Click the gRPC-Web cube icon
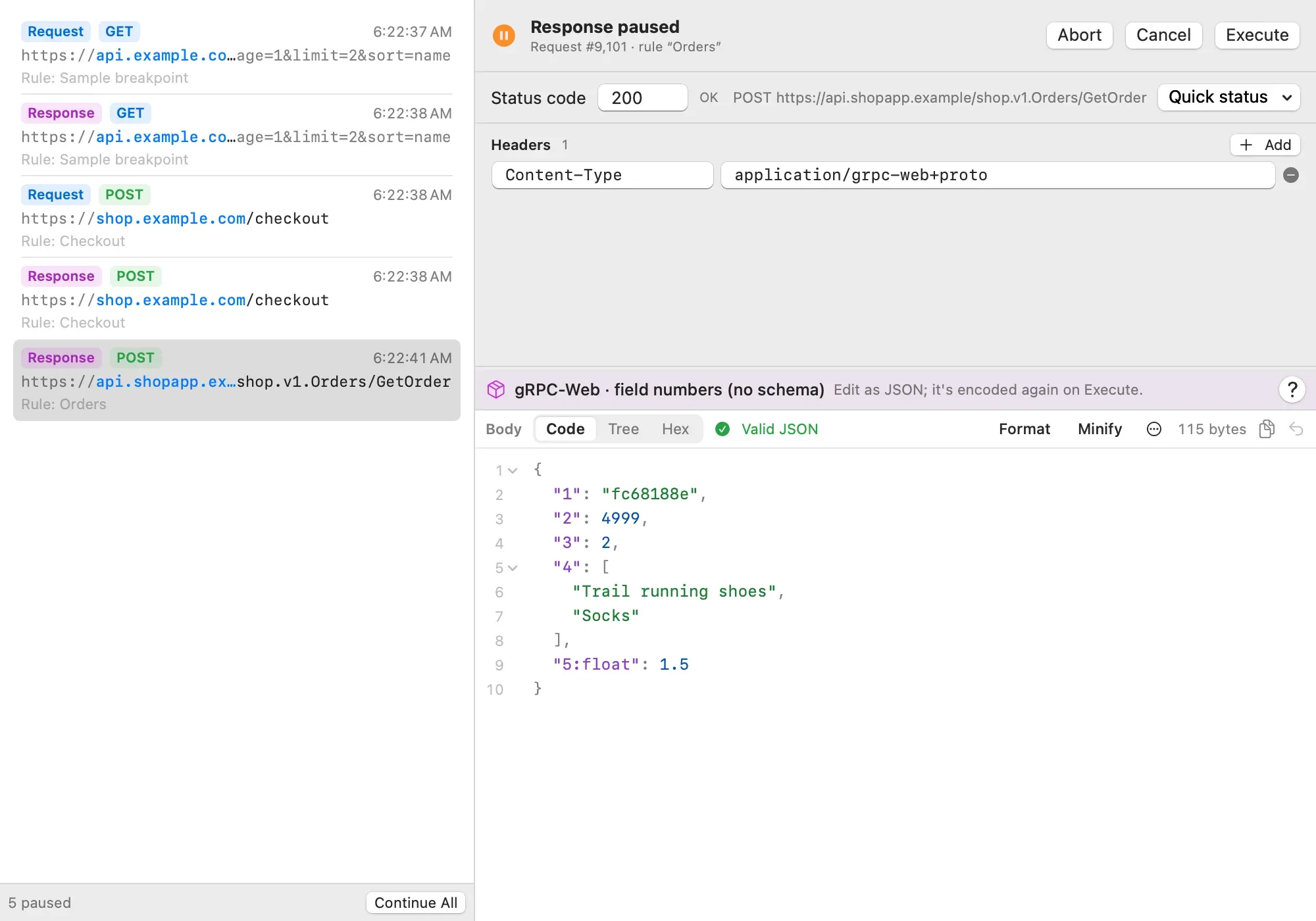 pos(495,389)
